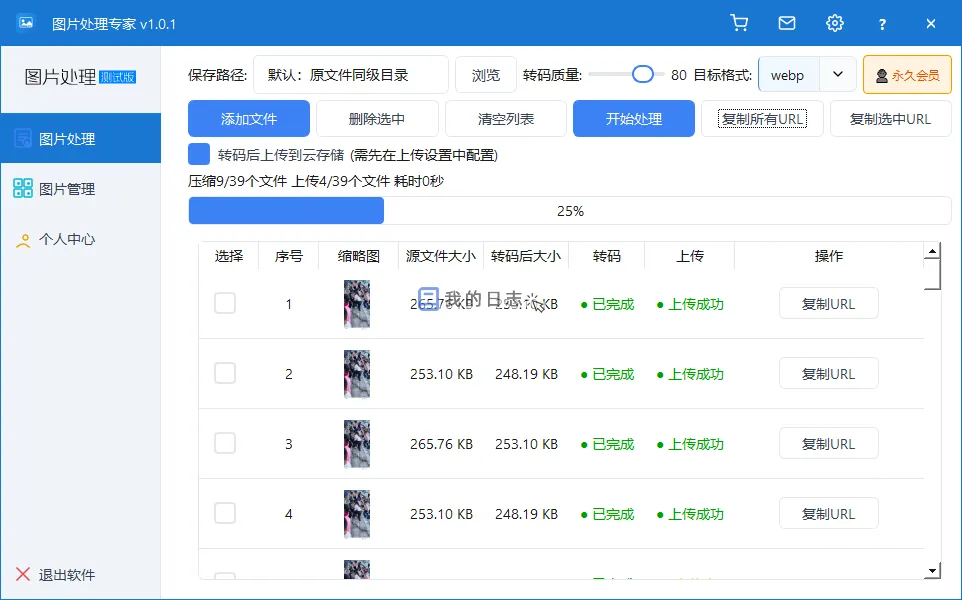
Task: Click the app logo icon in title bar
Action: coord(27,23)
